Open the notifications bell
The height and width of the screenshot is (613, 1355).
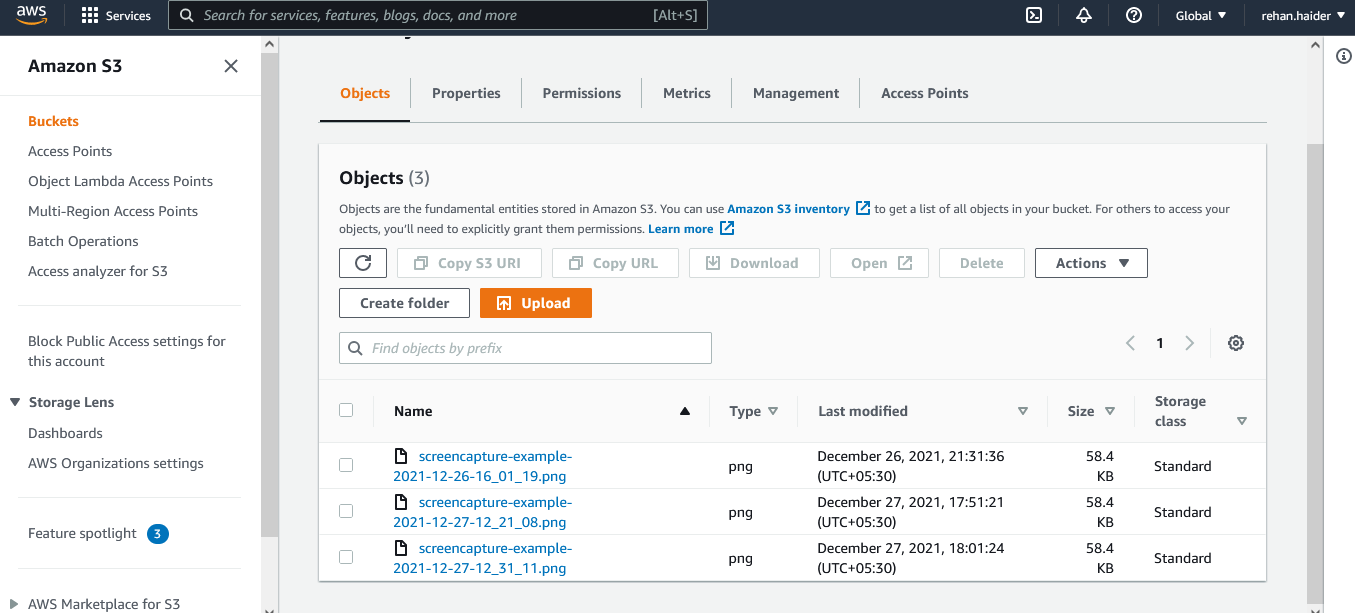[1084, 15]
